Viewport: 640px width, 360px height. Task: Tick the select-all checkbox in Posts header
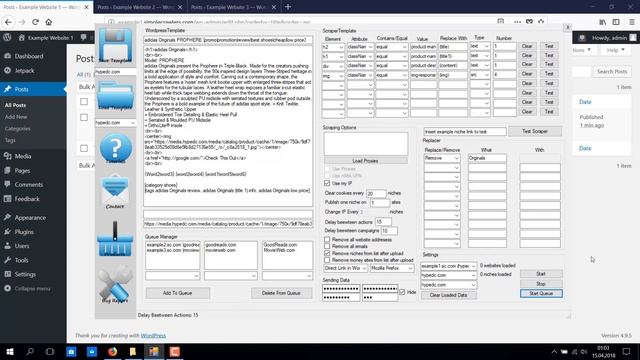[x=84, y=101]
